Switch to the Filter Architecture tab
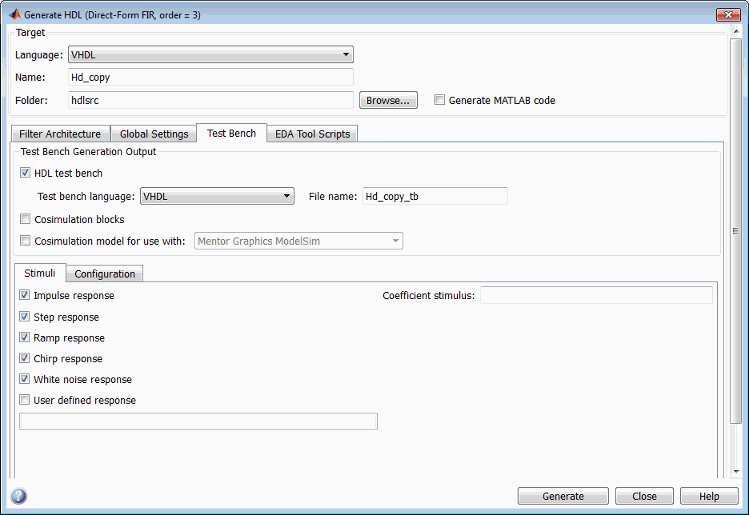Viewport: 749px width, 515px height. click(60, 134)
